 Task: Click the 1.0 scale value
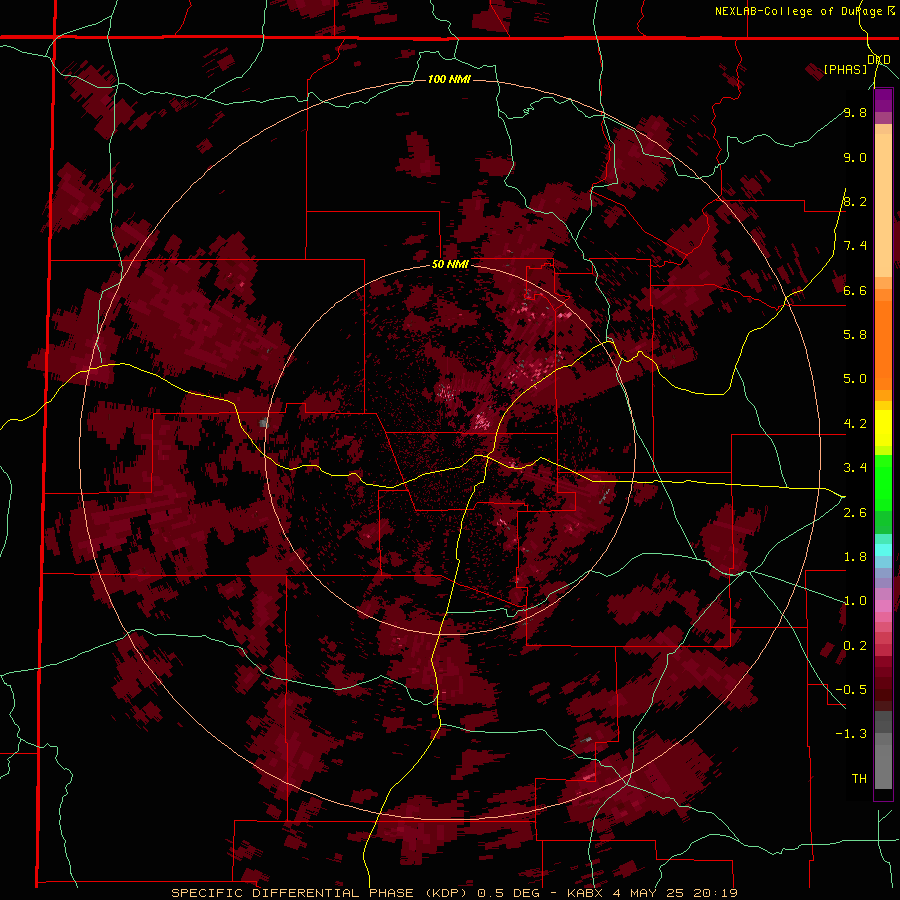point(855,601)
